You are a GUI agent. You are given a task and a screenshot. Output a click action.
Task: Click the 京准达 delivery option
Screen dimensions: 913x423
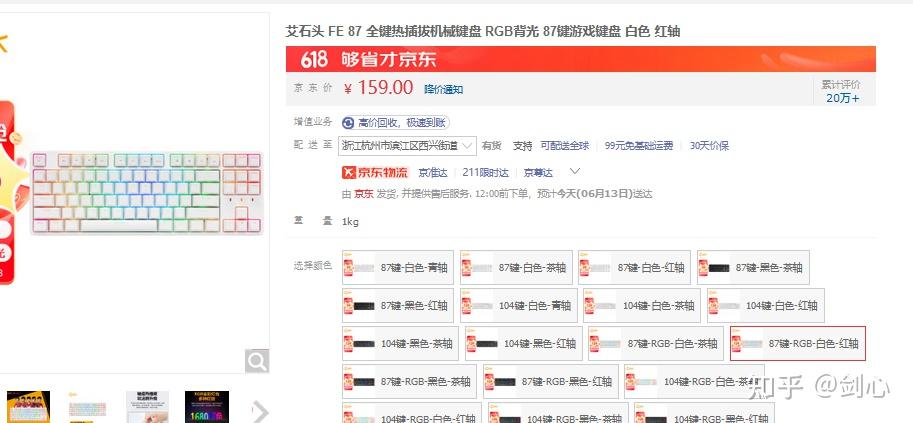[433, 172]
